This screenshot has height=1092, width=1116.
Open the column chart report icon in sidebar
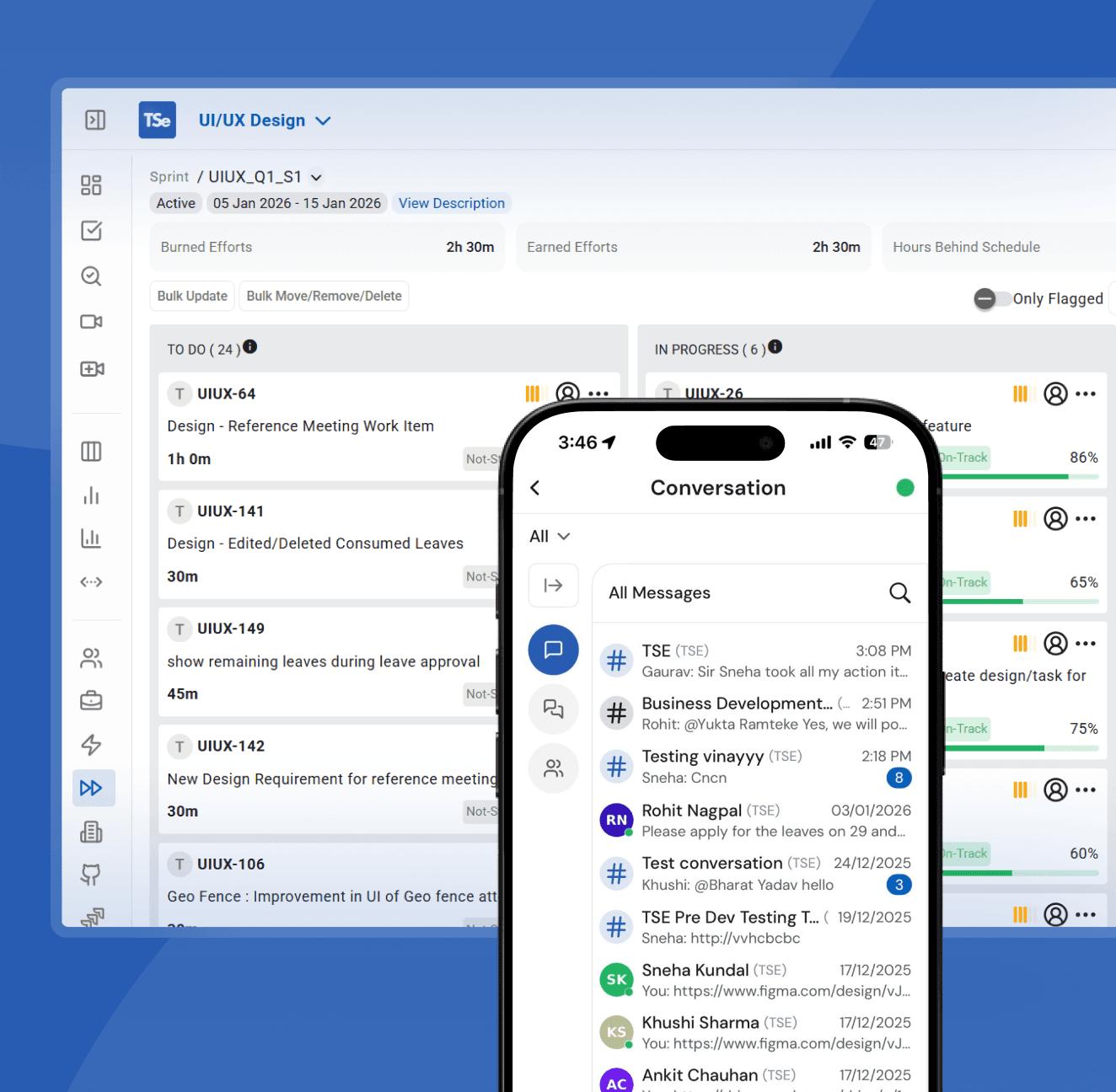tap(91, 538)
